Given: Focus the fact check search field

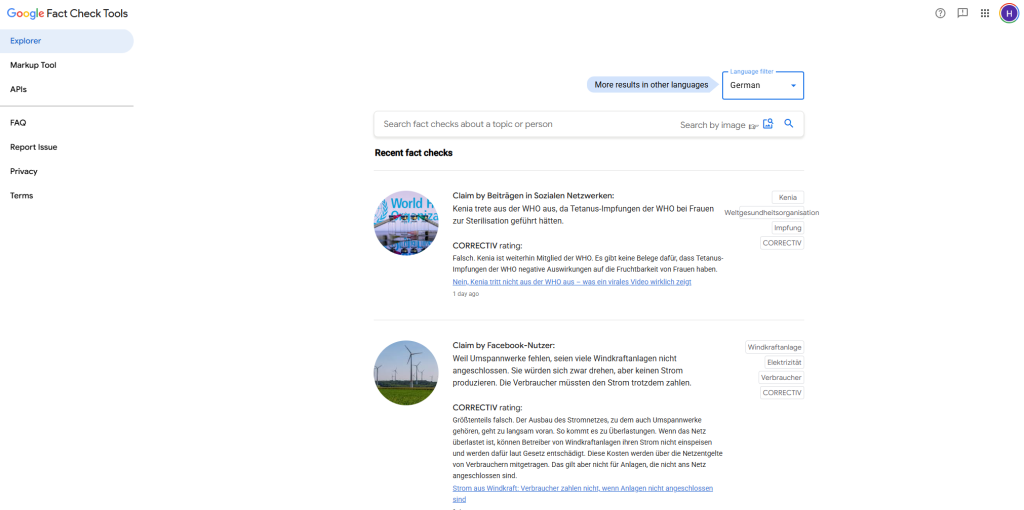Looking at the screenshot, I should click(x=520, y=124).
